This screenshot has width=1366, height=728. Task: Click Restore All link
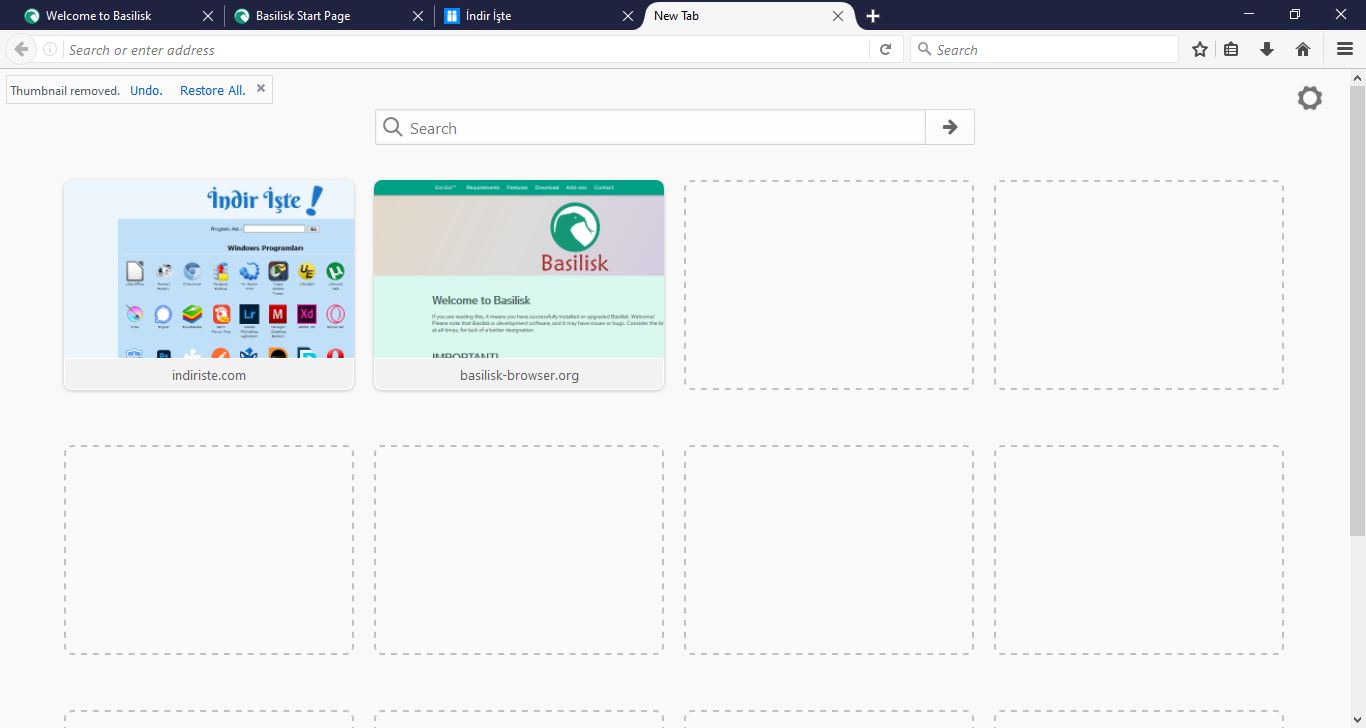212,90
